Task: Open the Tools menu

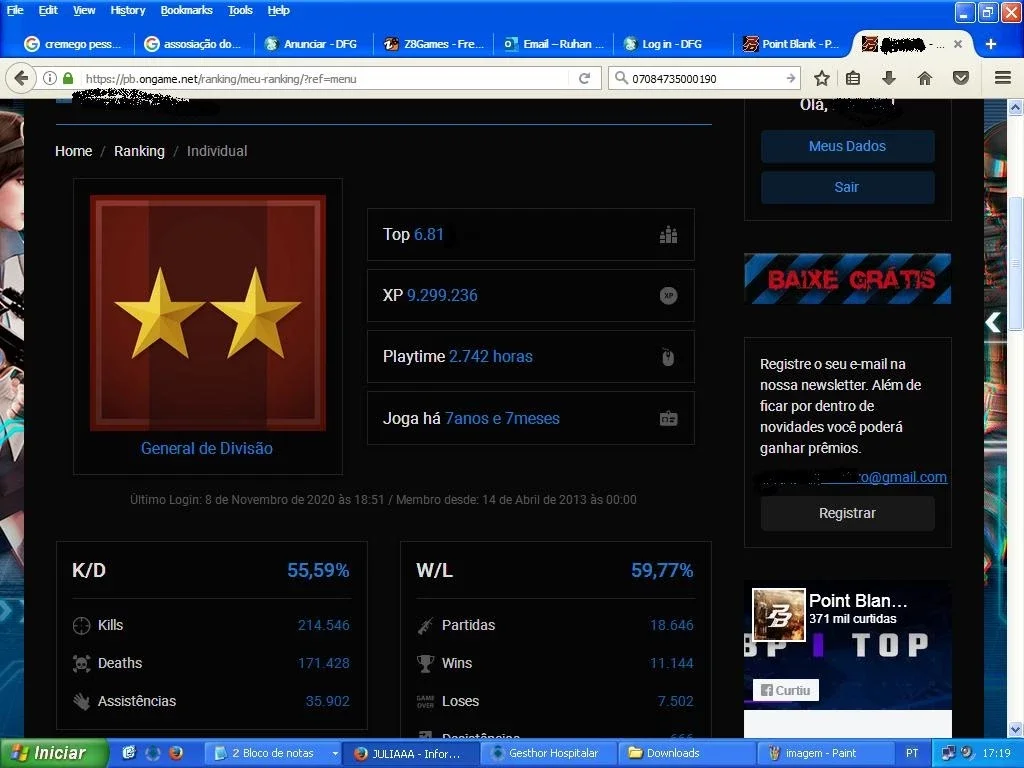Action: [240, 10]
